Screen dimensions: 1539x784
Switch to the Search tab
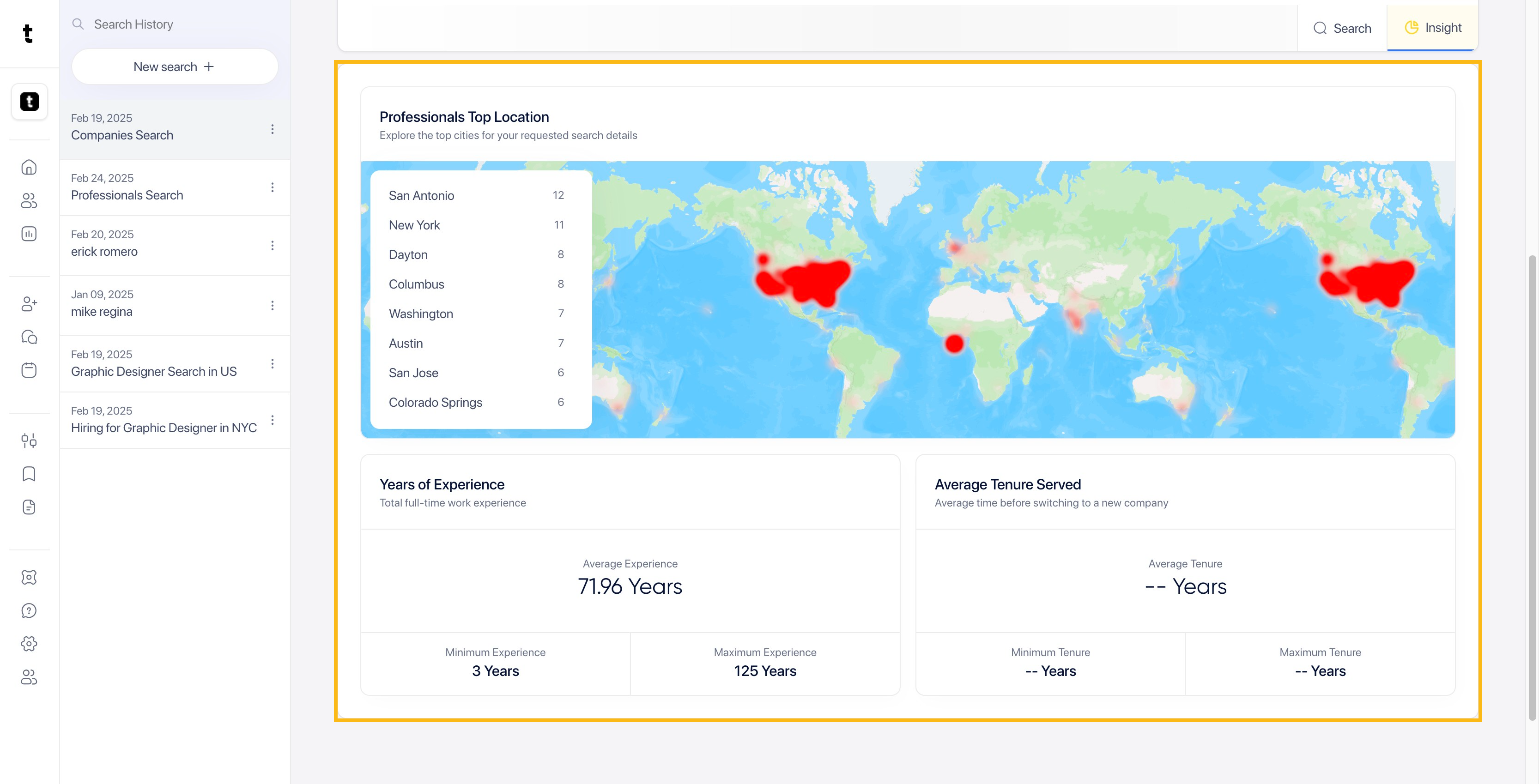(x=1342, y=28)
